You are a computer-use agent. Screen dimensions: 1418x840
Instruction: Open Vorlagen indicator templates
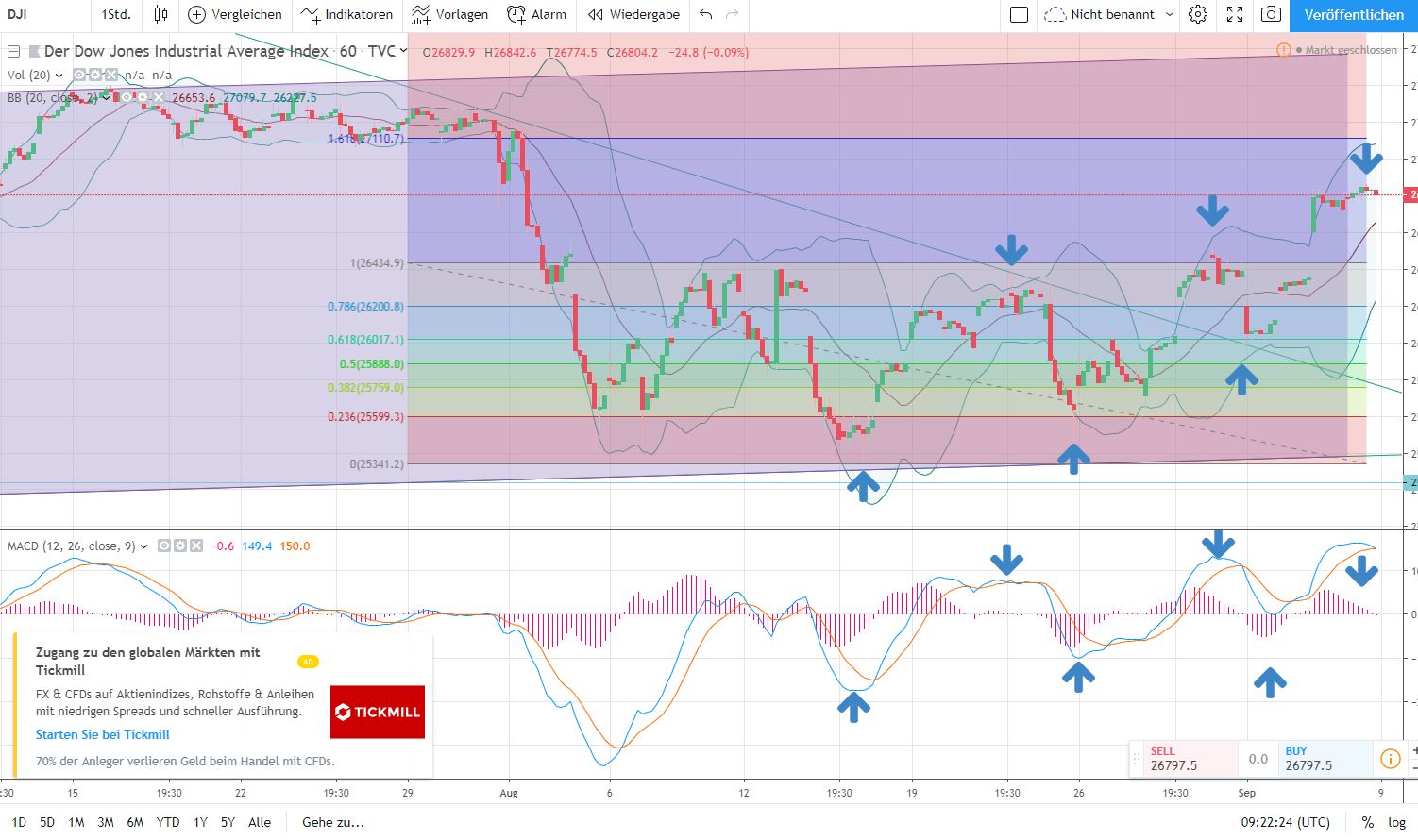click(x=450, y=14)
